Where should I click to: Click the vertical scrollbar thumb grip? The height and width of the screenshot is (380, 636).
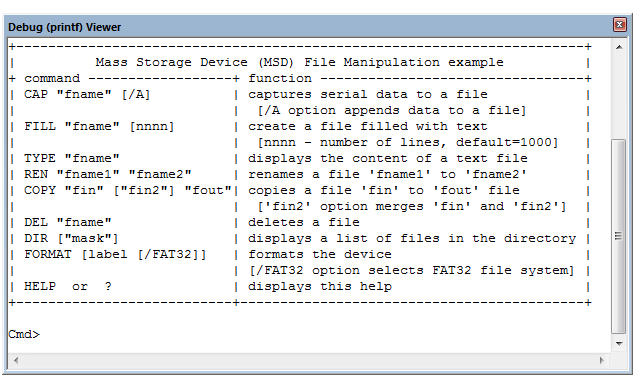[x=618, y=236]
